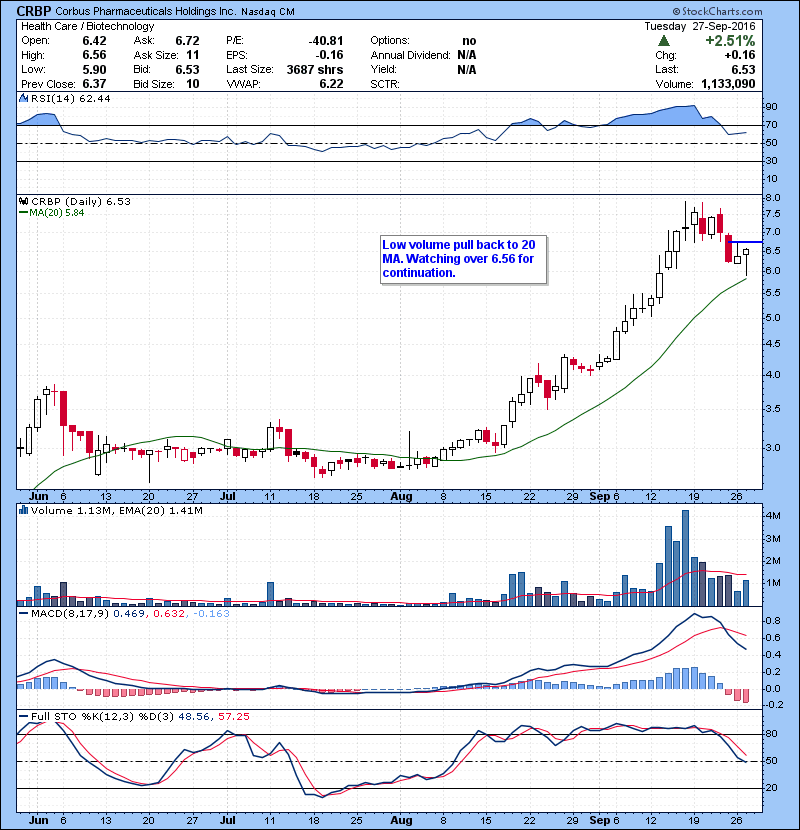
Task: Click the blue horizontal resistance line near 6.56
Action: (745, 242)
